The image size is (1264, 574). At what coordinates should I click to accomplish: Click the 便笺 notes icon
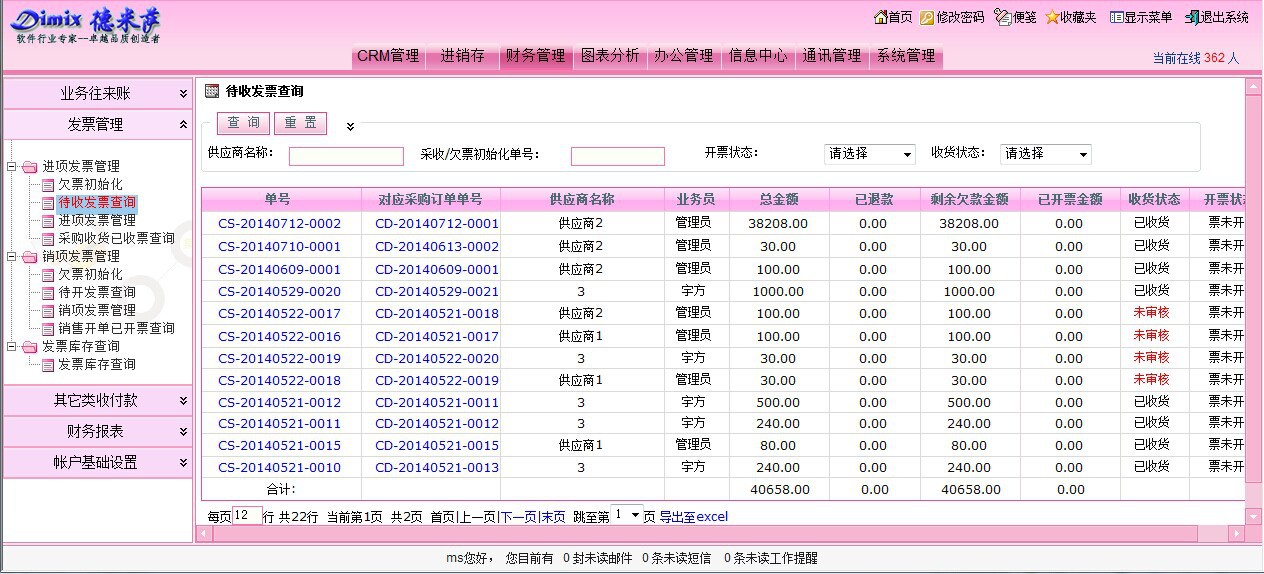[1002, 17]
